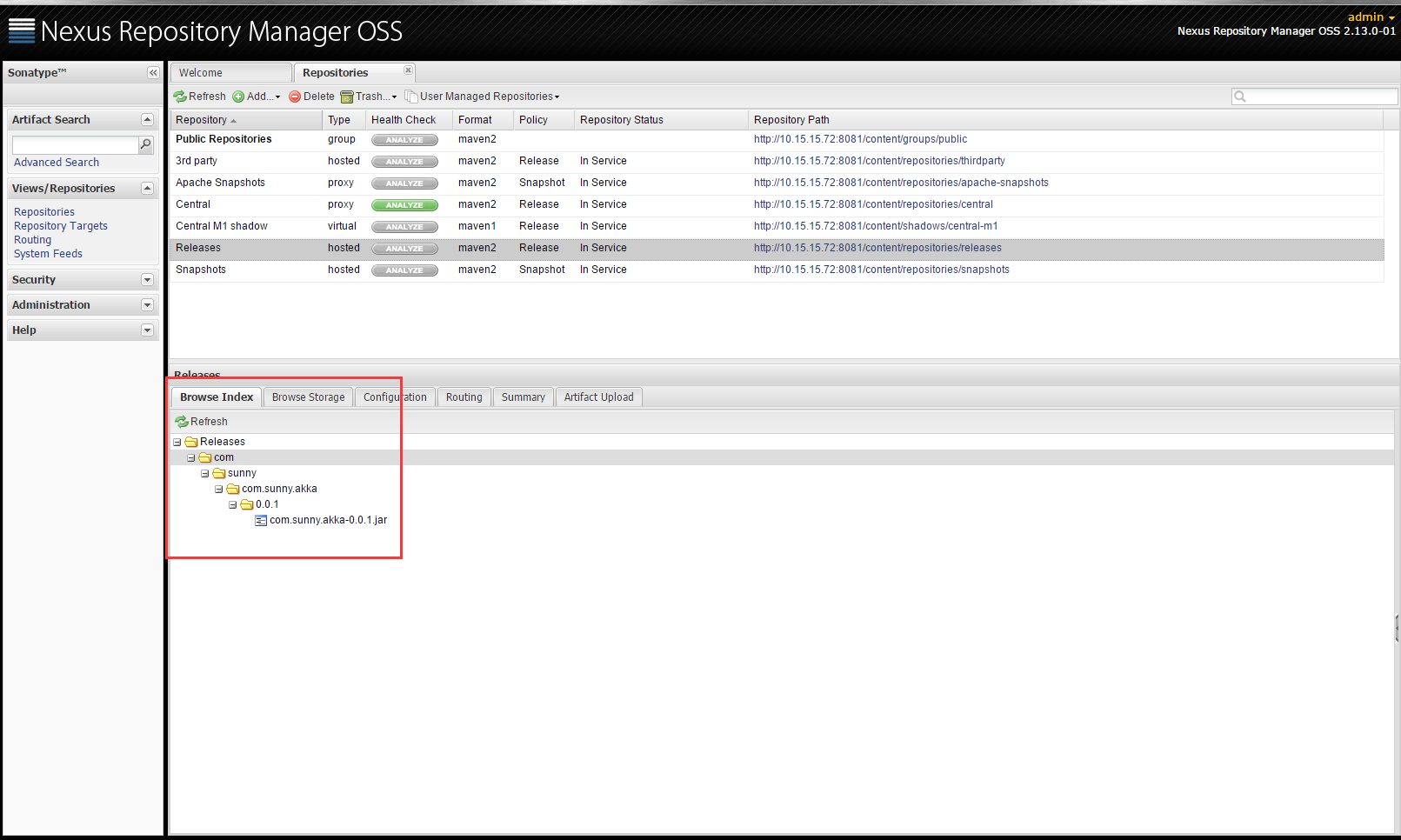
Task: Open the thirdparty repository path link
Action: point(879,161)
